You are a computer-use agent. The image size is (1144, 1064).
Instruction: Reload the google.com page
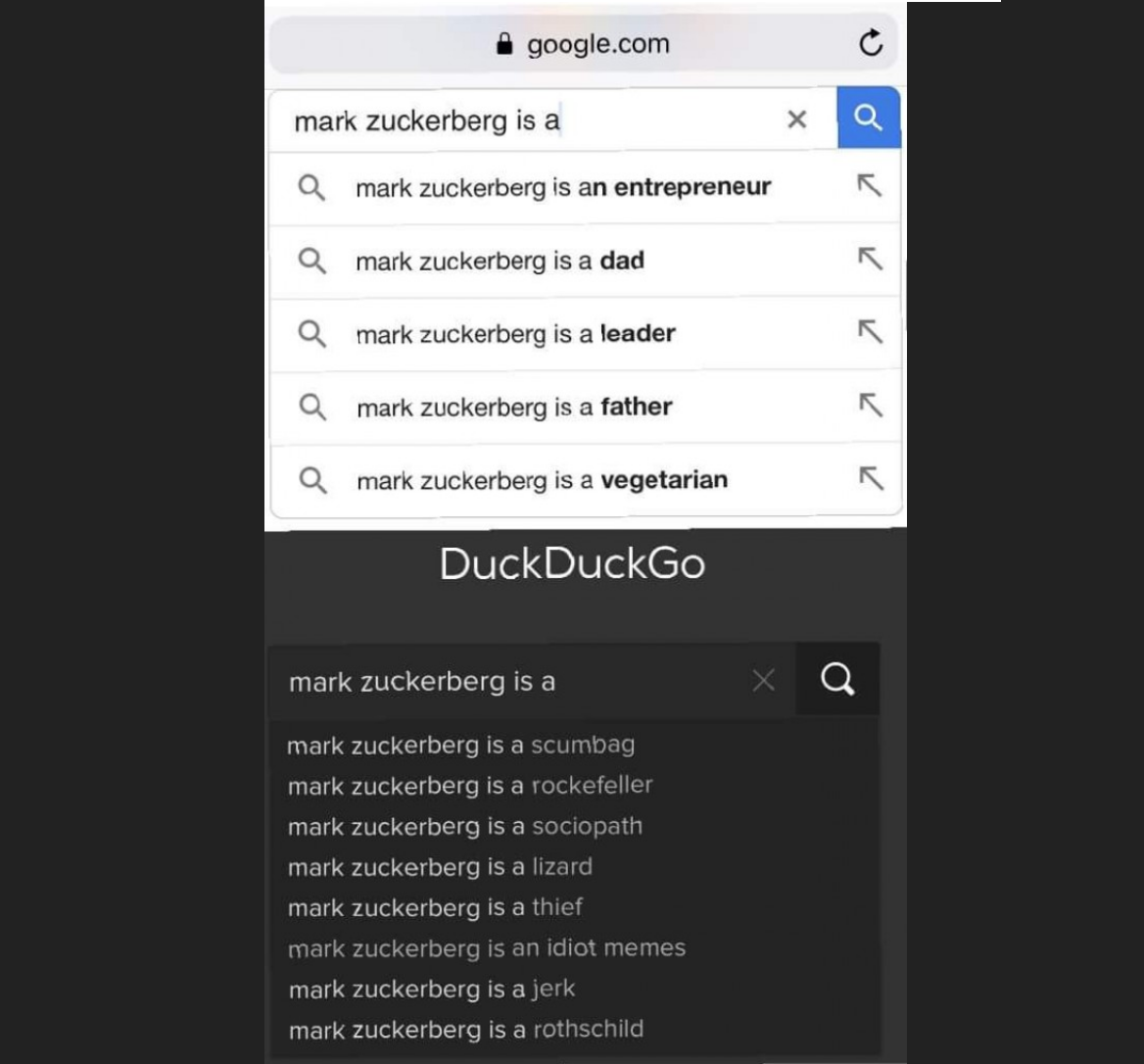click(x=870, y=43)
